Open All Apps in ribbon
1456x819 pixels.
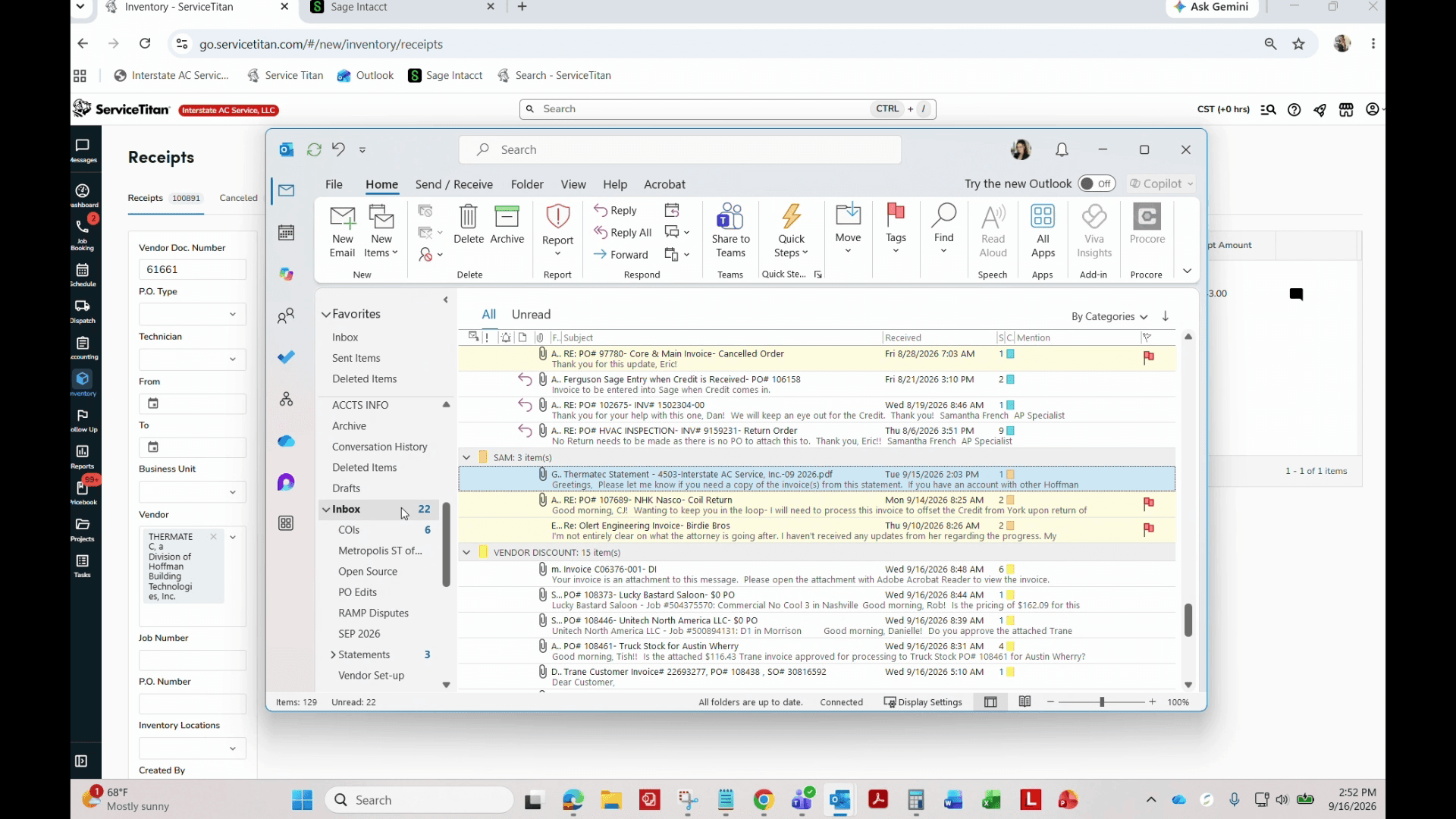click(x=1043, y=231)
